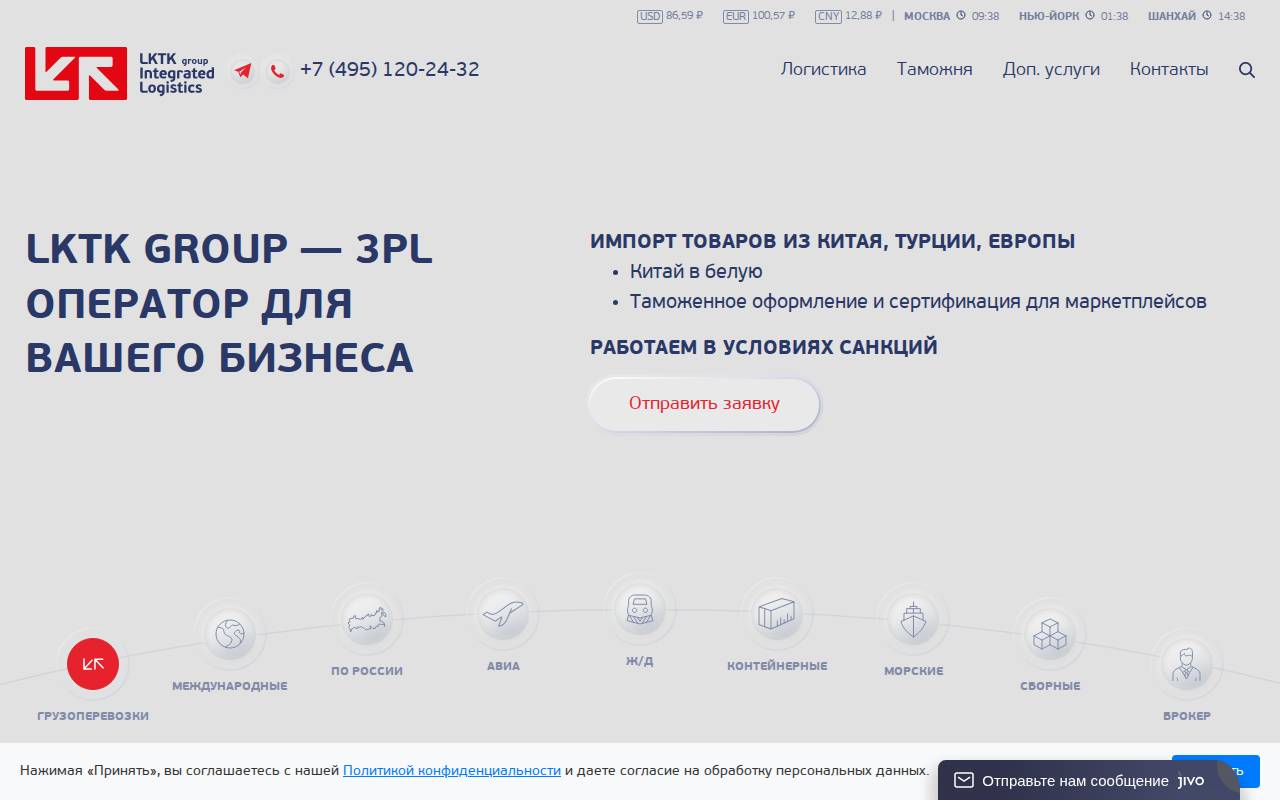Viewport: 1280px width, 800px height.
Task: Choose the Морские ship icon
Action: tap(913, 620)
